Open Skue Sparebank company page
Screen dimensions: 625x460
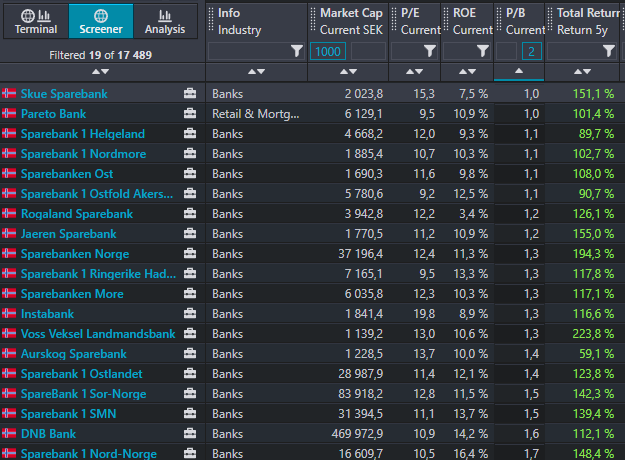[x=64, y=94]
